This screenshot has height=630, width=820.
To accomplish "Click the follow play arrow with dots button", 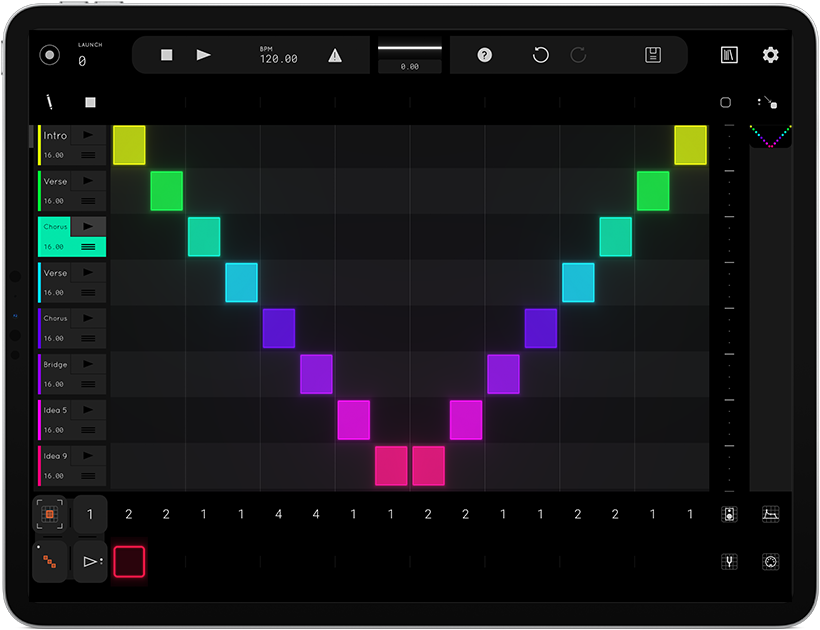I will (90, 562).
